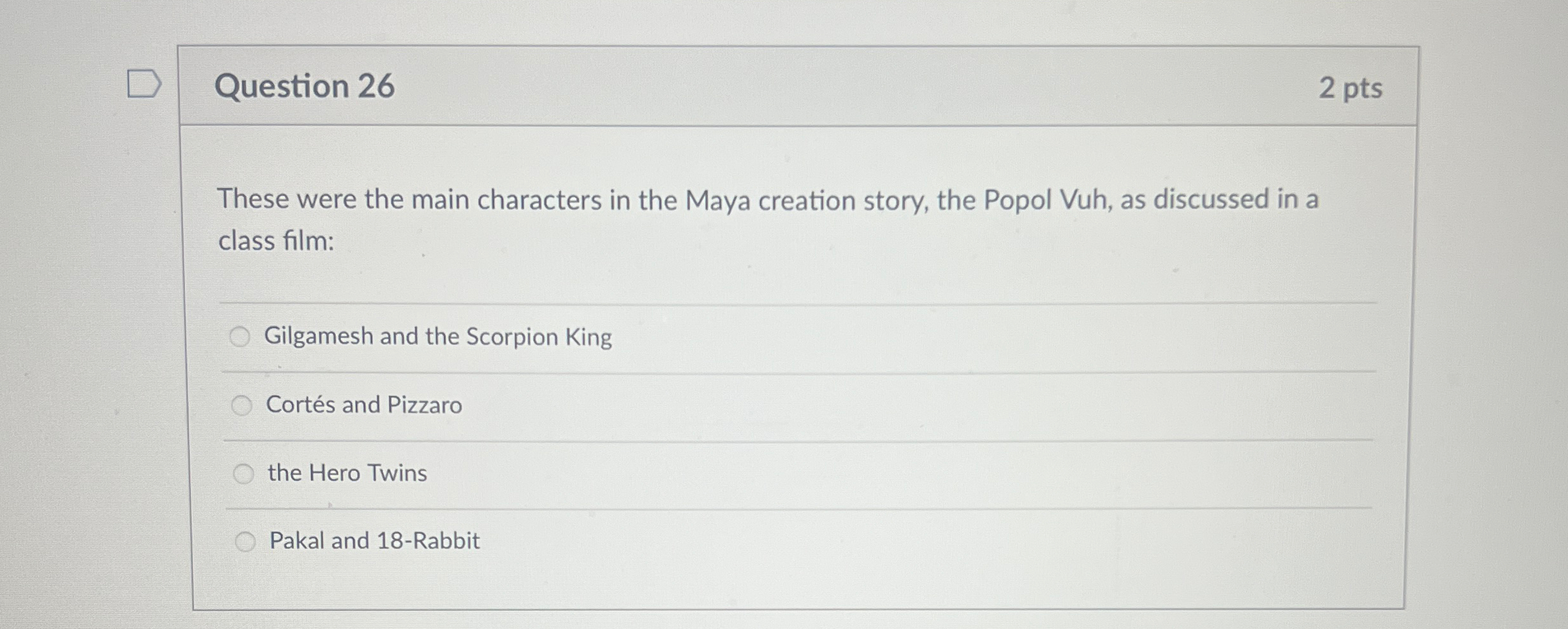Choose the 'Cortés and Pizzaro' radio button
Screen dimensions: 1568x629
(242, 406)
